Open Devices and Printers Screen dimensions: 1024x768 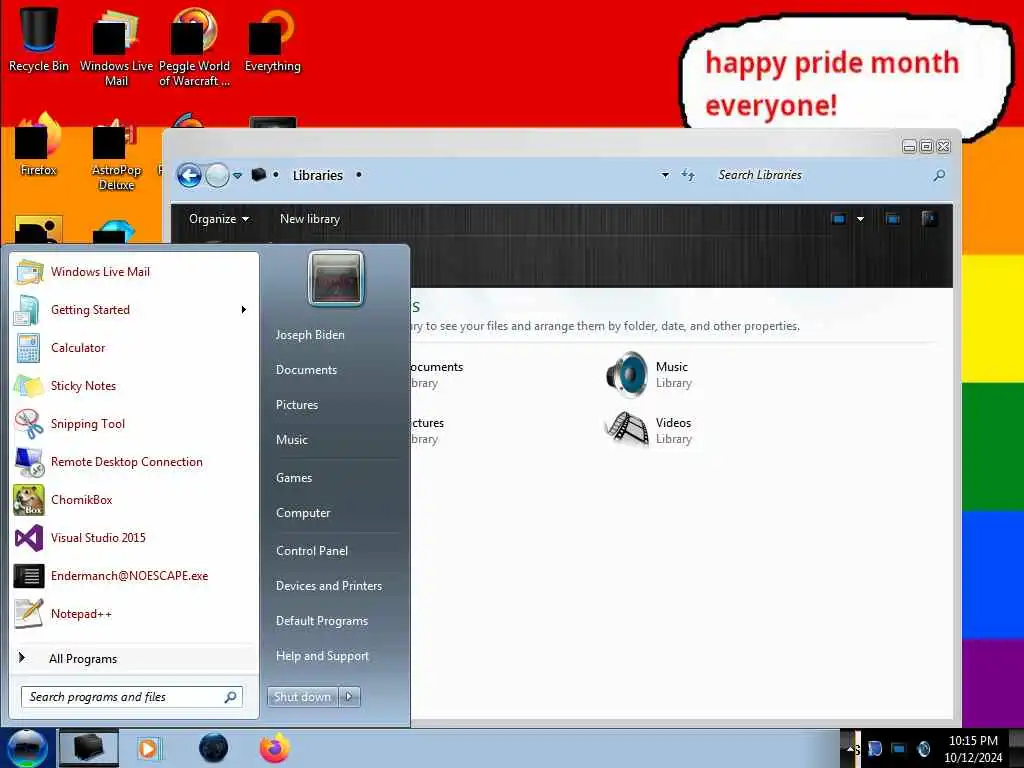click(x=328, y=586)
